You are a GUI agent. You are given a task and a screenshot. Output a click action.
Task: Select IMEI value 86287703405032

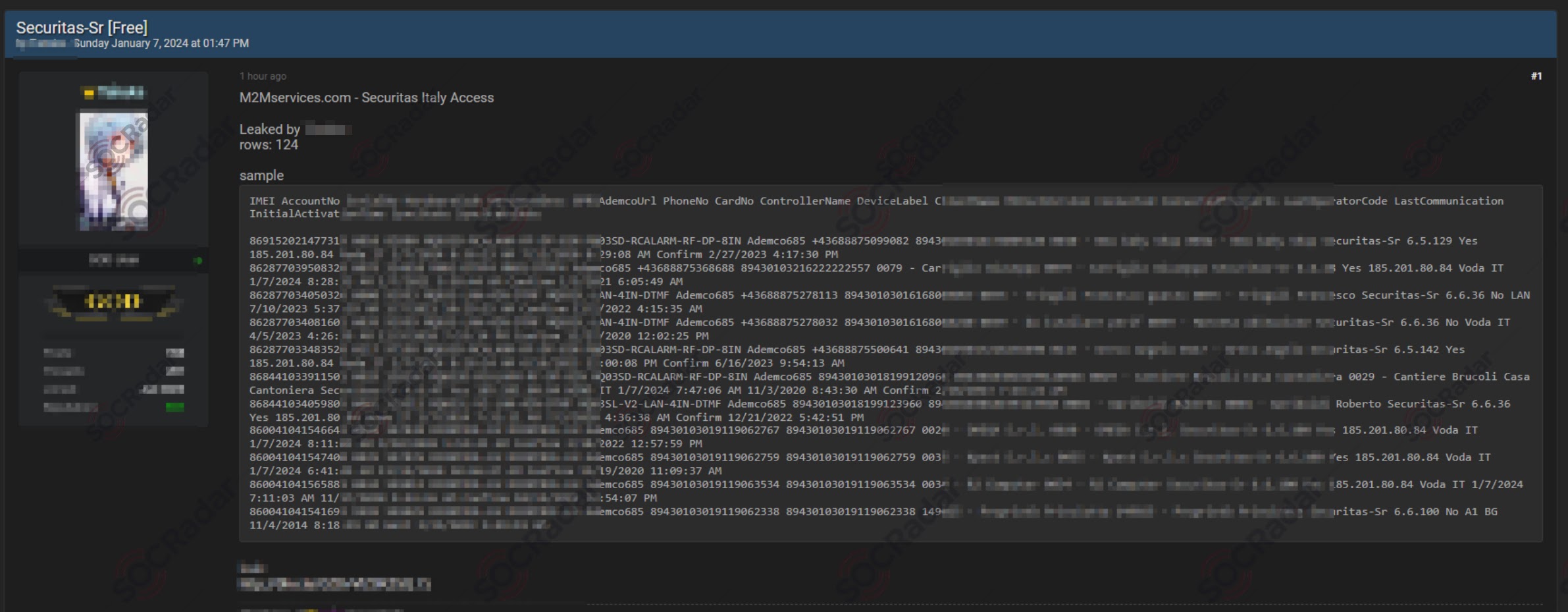(x=294, y=295)
